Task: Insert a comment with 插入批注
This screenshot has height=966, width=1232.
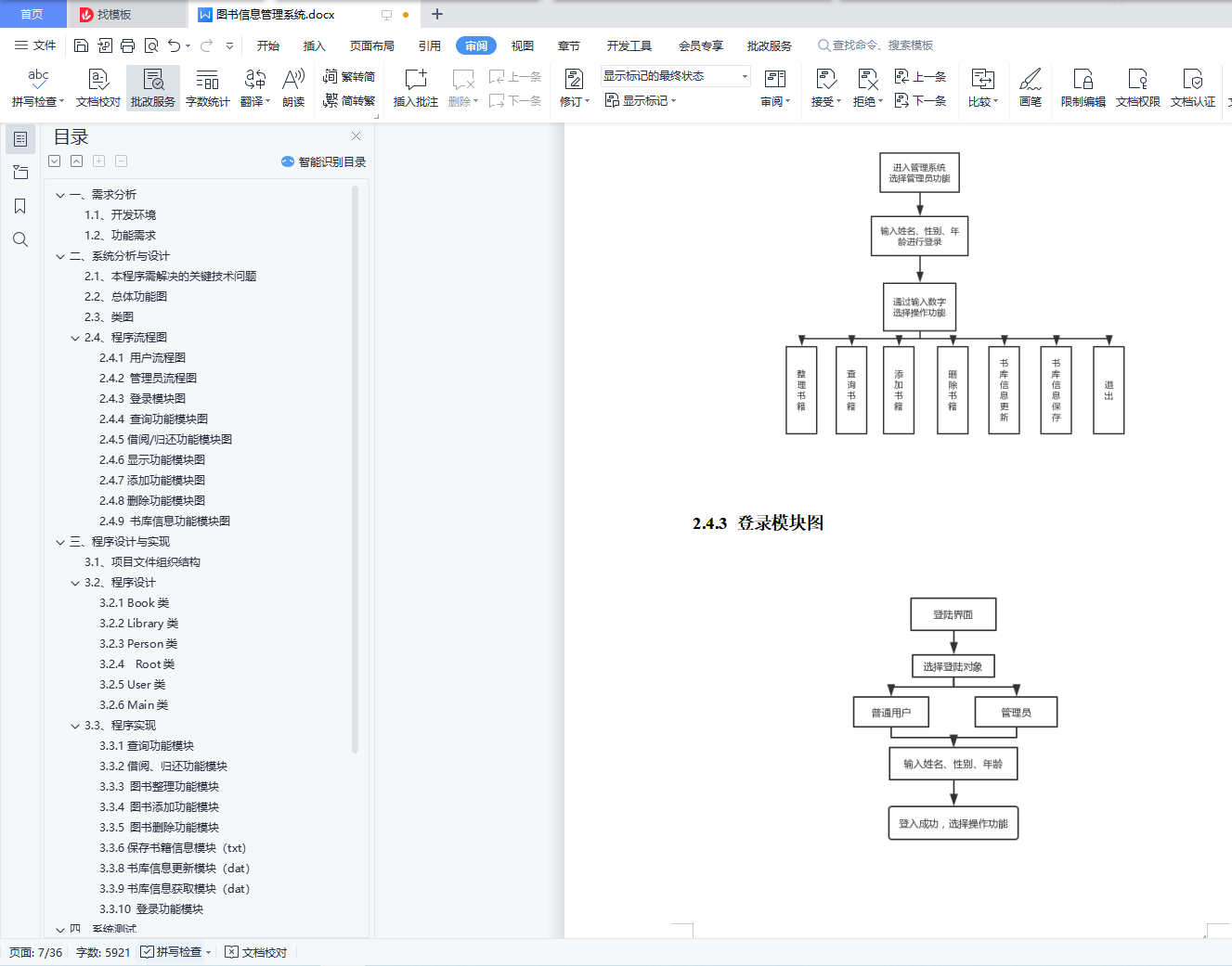Action: tap(416, 88)
